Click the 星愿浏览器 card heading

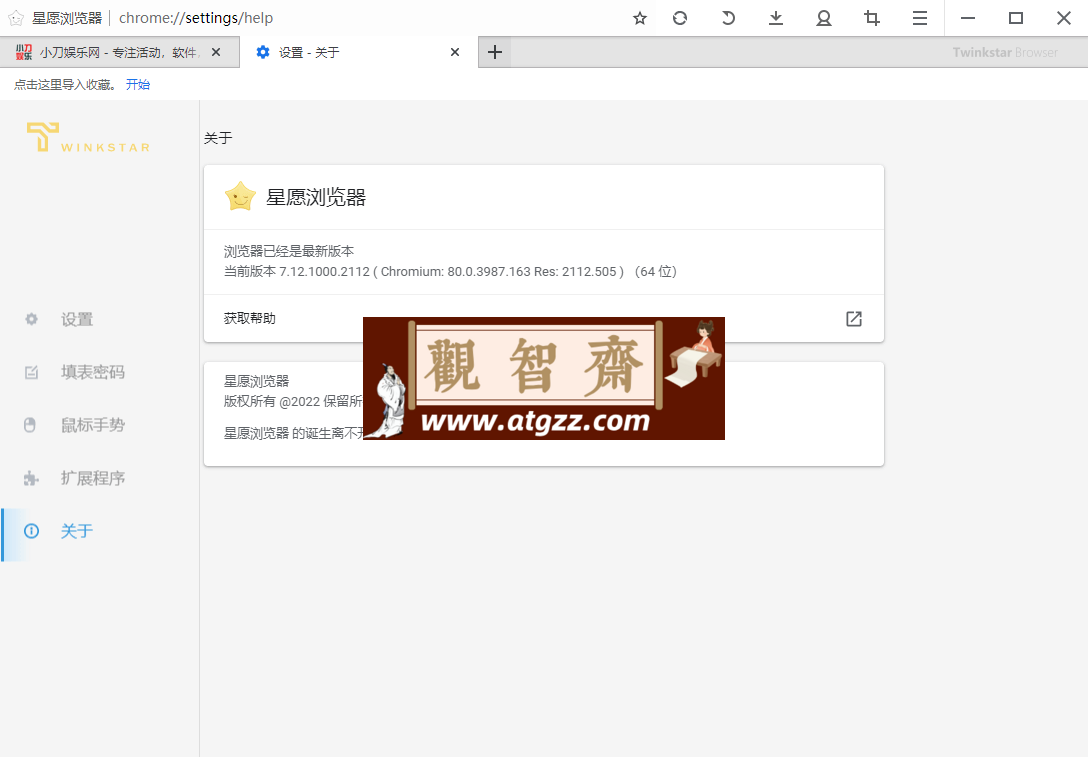click(x=316, y=198)
